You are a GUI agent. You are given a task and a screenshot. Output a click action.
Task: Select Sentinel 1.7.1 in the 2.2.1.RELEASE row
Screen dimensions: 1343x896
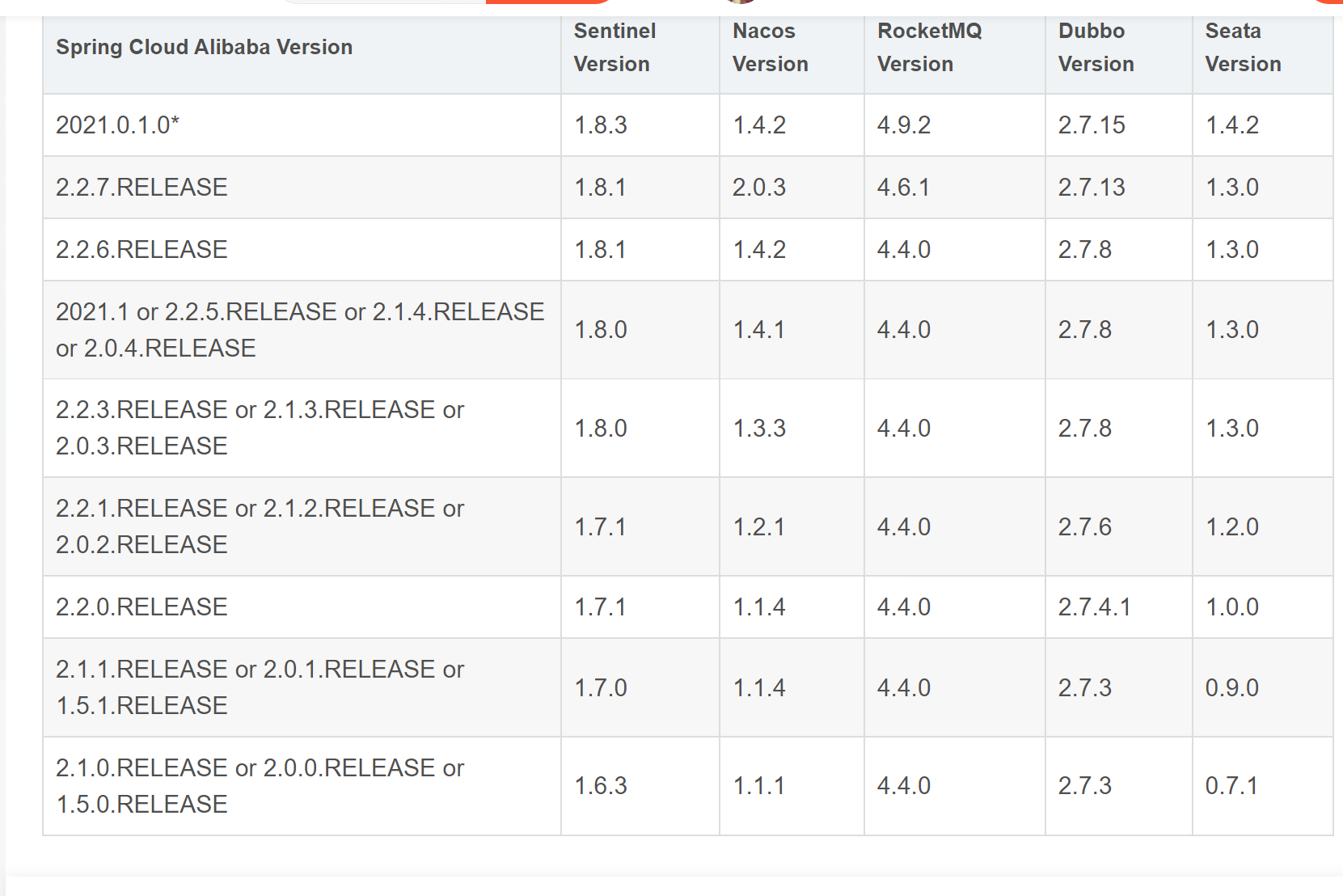pos(640,527)
